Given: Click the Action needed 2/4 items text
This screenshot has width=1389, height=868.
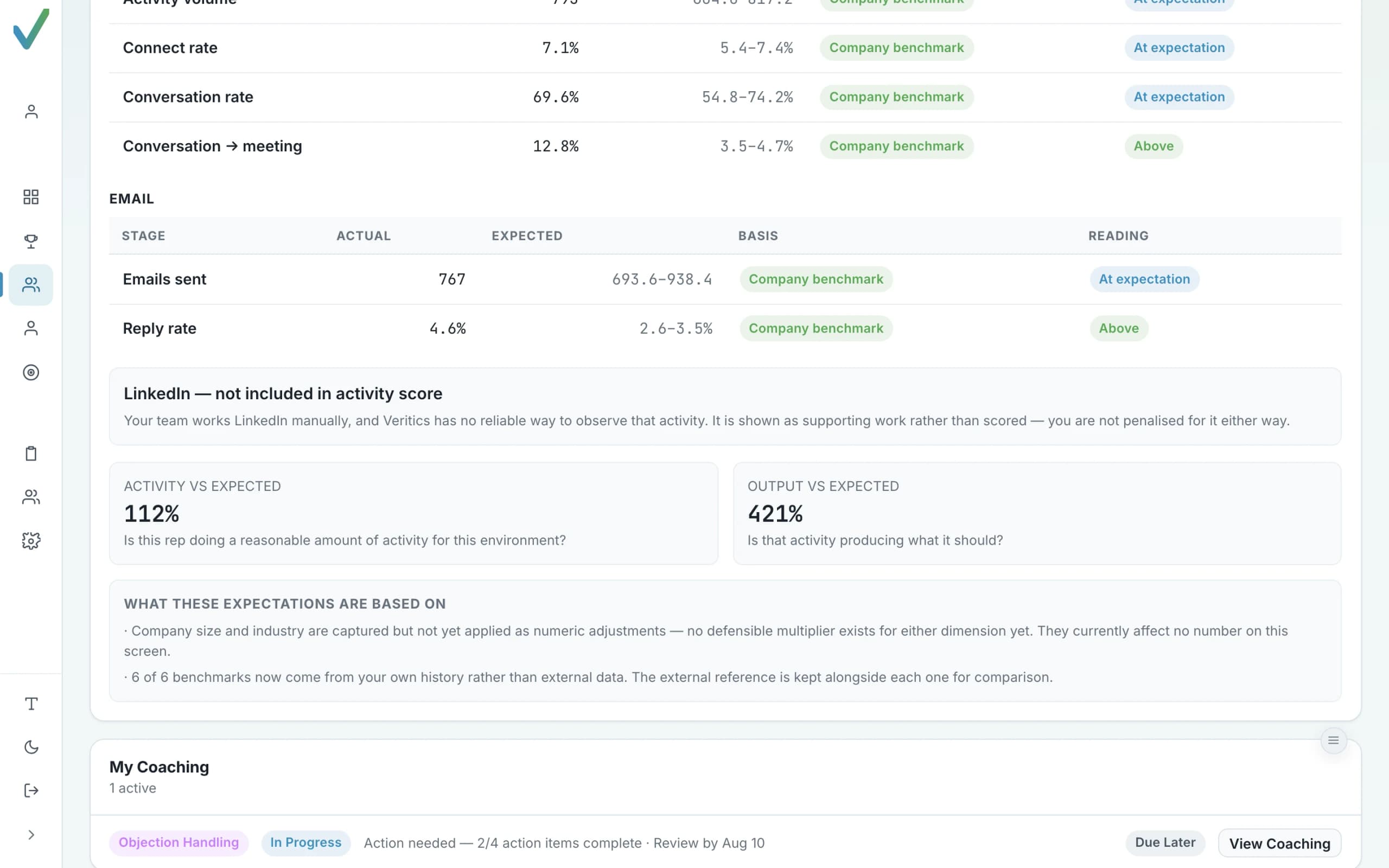Looking at the screenshot, I should click(x=564, y=843).
